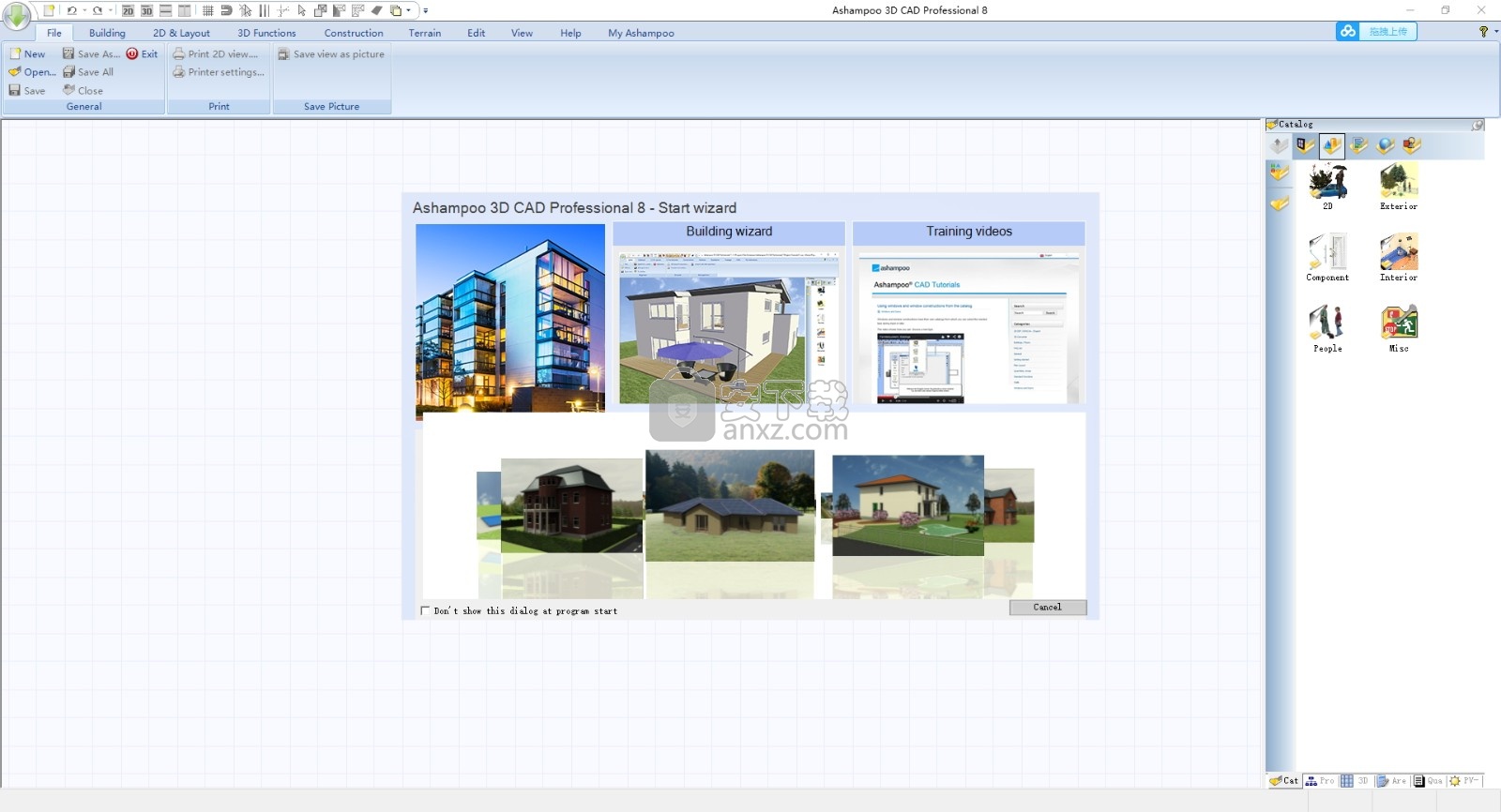Open the Training videos tile
The image size is (1501, 812).
969,313
